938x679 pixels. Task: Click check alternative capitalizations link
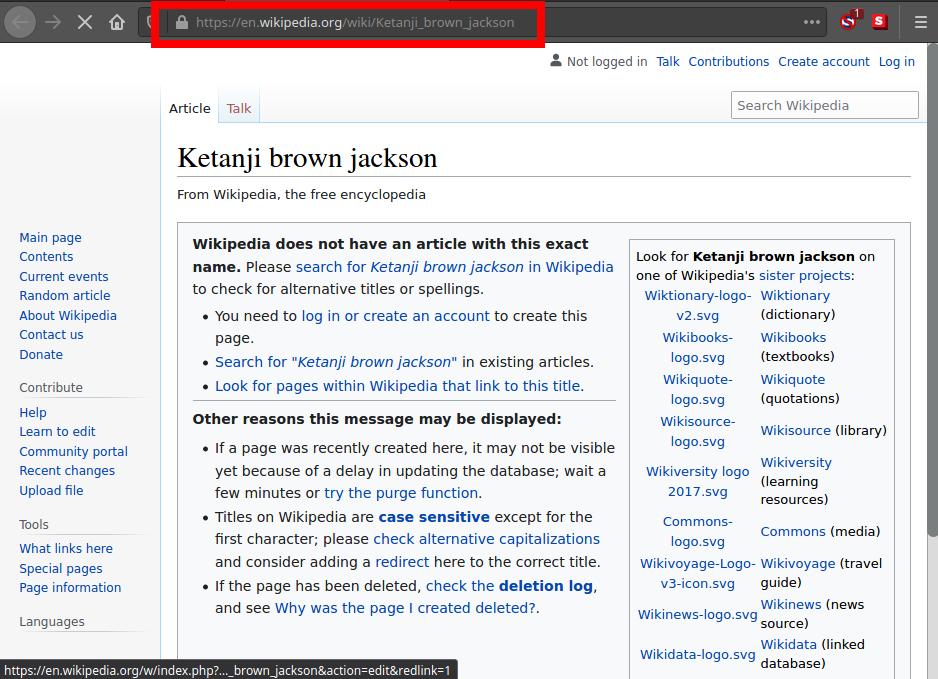click(x=486, y=539)
